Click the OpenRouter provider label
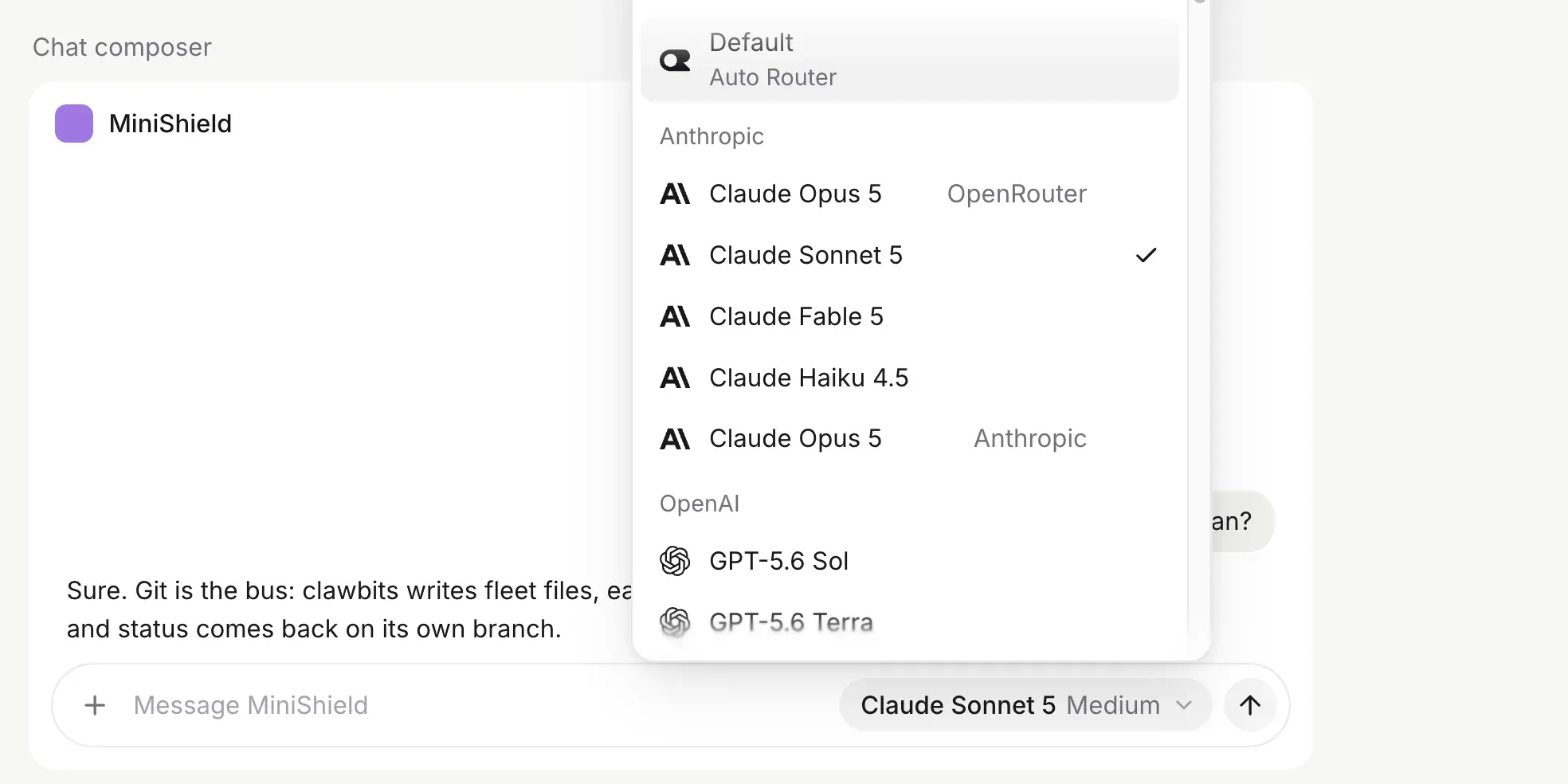The image size is (1568, 784). [x=1017, y=194]
